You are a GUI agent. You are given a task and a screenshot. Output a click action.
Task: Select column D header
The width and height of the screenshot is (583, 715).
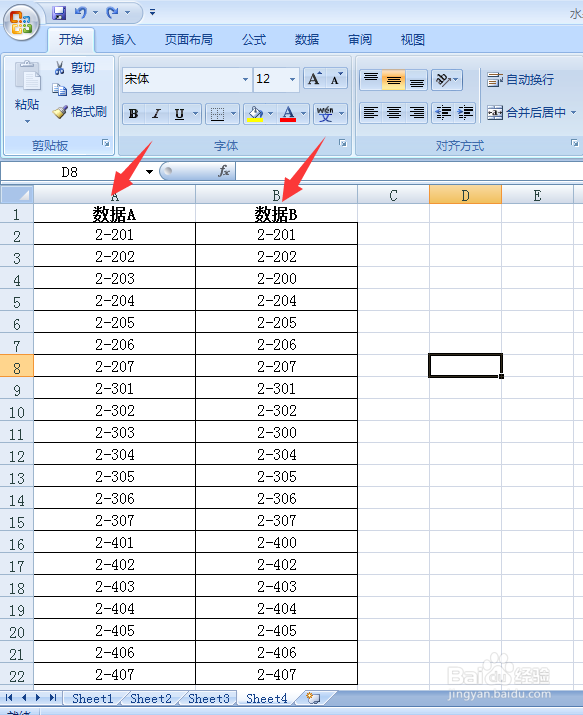tap(465, 195)
